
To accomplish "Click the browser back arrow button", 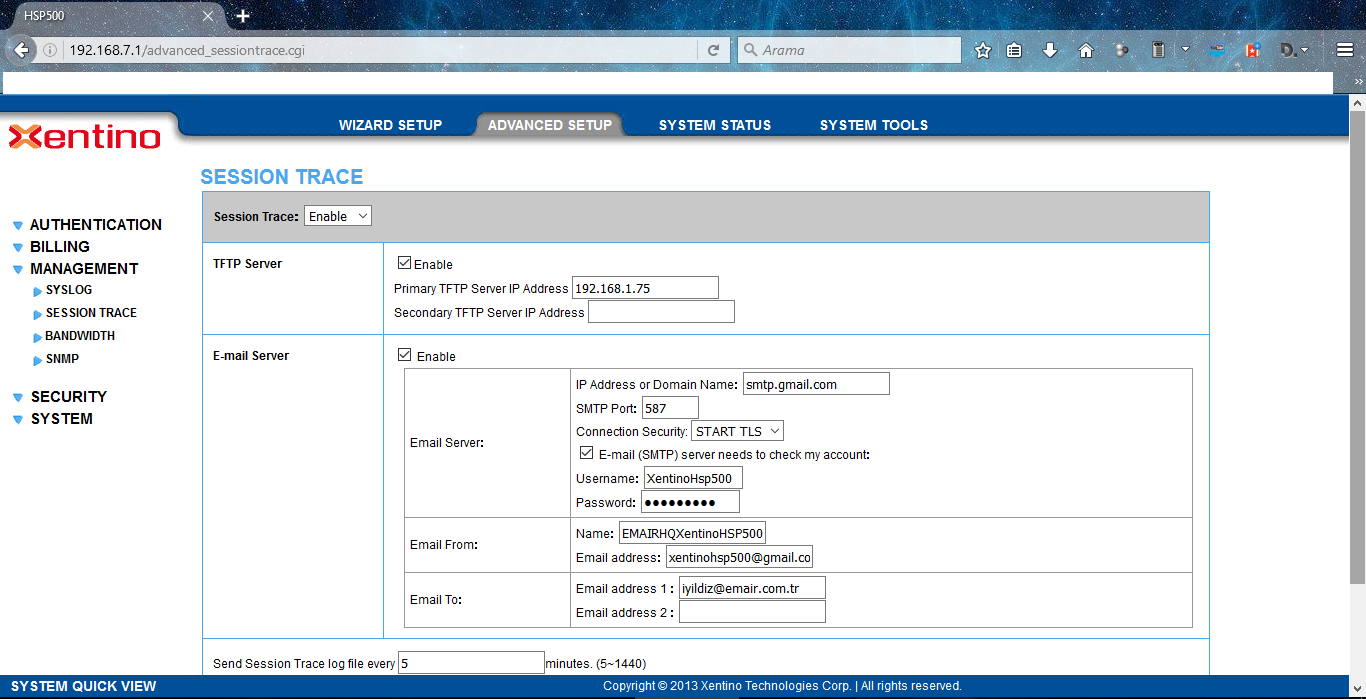I will click(21, 50).
